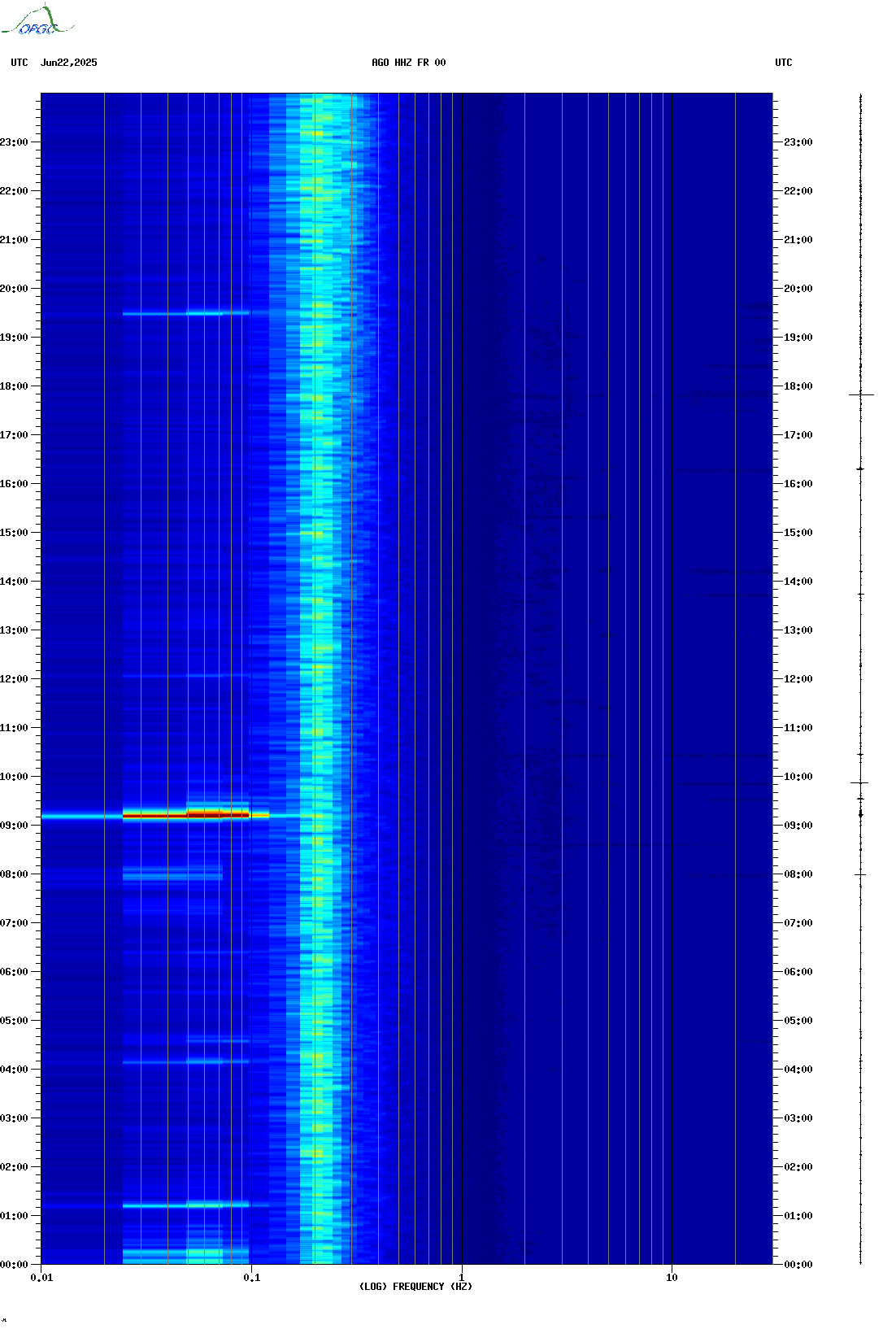Click the 06:00 label on the right axis

798,972
